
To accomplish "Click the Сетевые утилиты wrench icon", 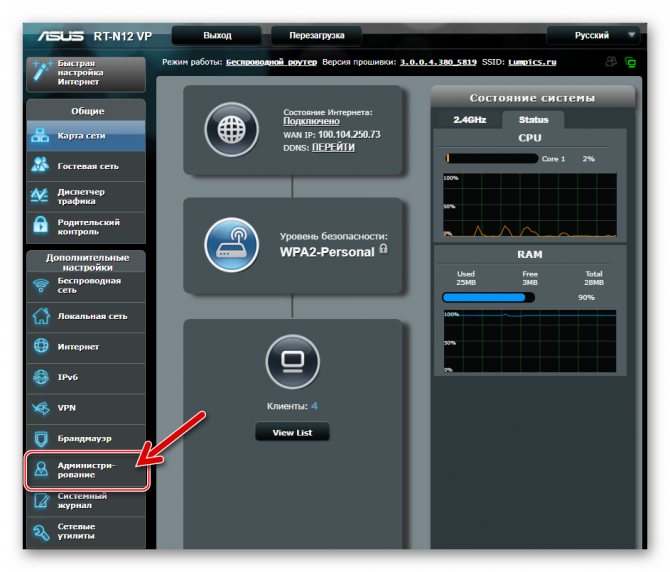I will [x=41, y=532].
